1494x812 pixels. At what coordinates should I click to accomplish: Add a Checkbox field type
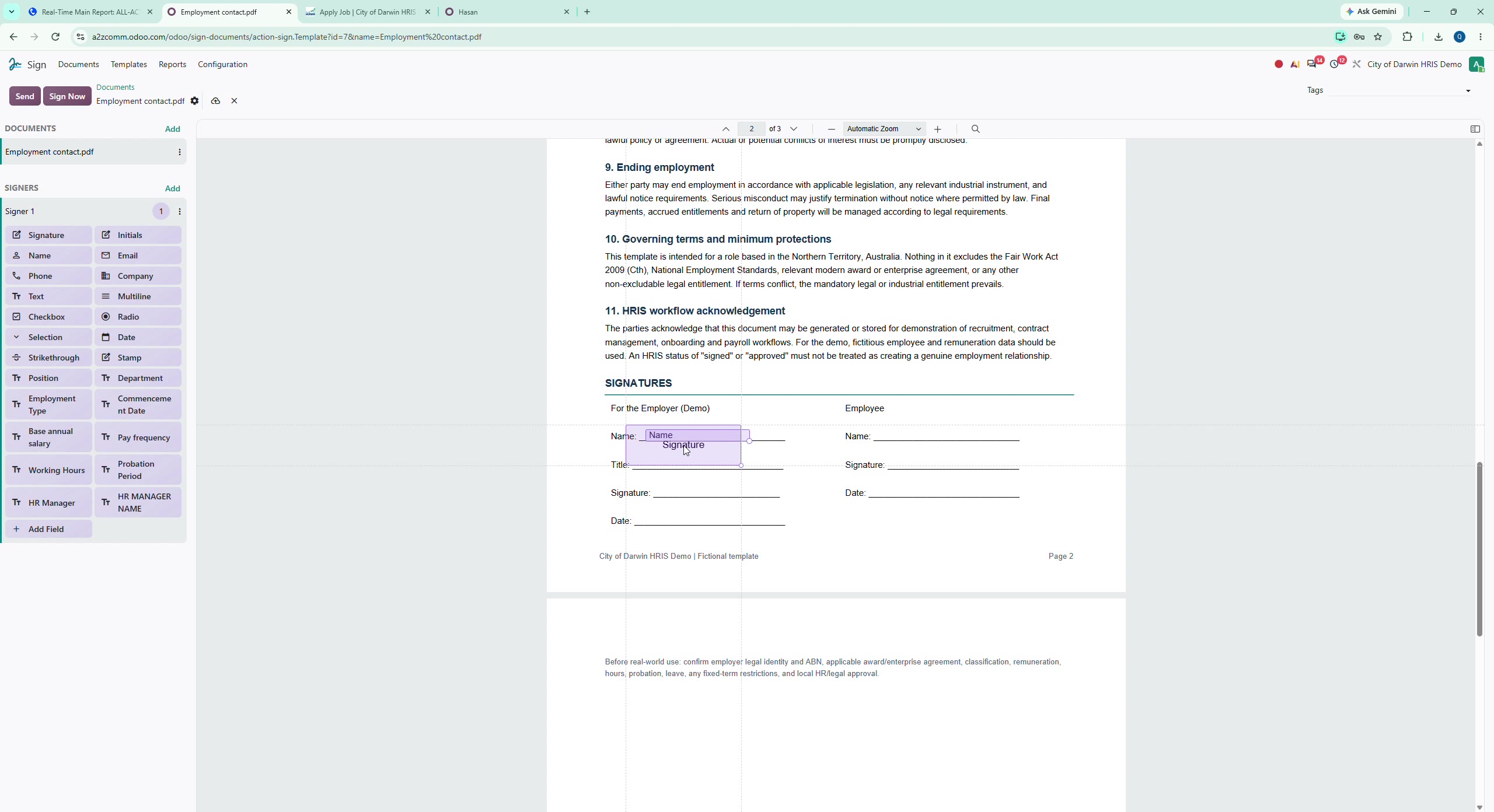pyautogui.click(x=49, y=317)
